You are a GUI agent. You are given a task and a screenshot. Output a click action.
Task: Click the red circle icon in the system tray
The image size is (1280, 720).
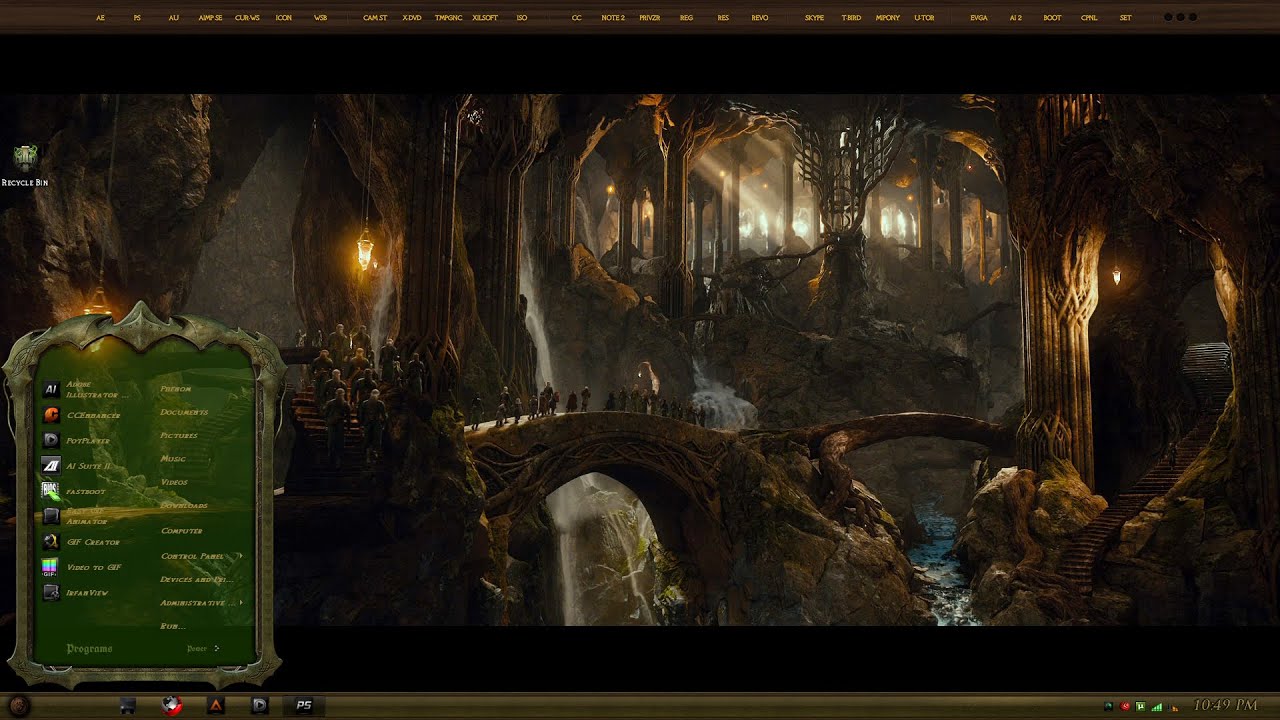(x=1125, y=706)
